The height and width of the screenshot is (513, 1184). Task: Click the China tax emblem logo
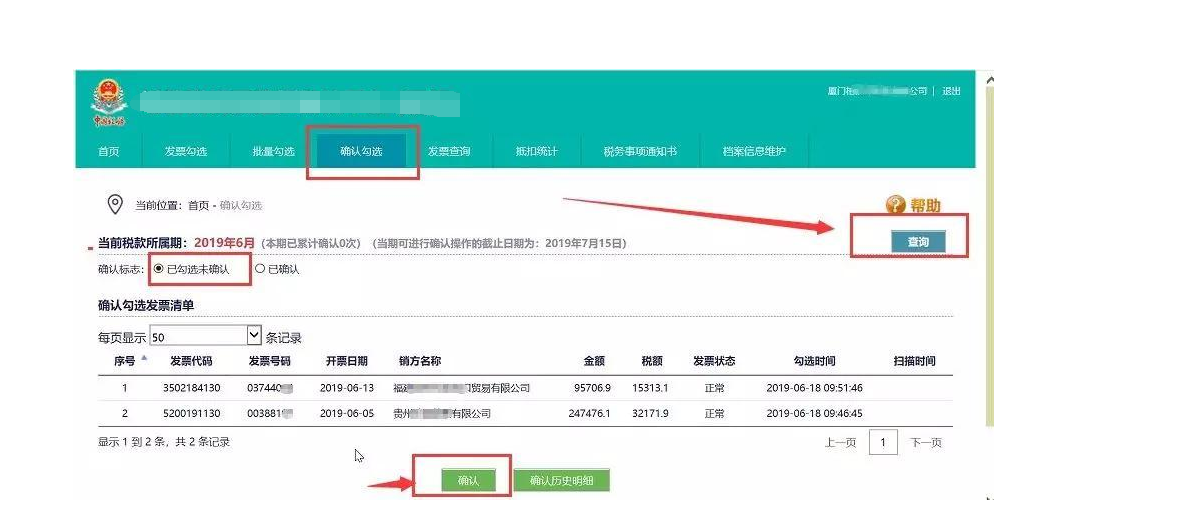click(110, 103)
